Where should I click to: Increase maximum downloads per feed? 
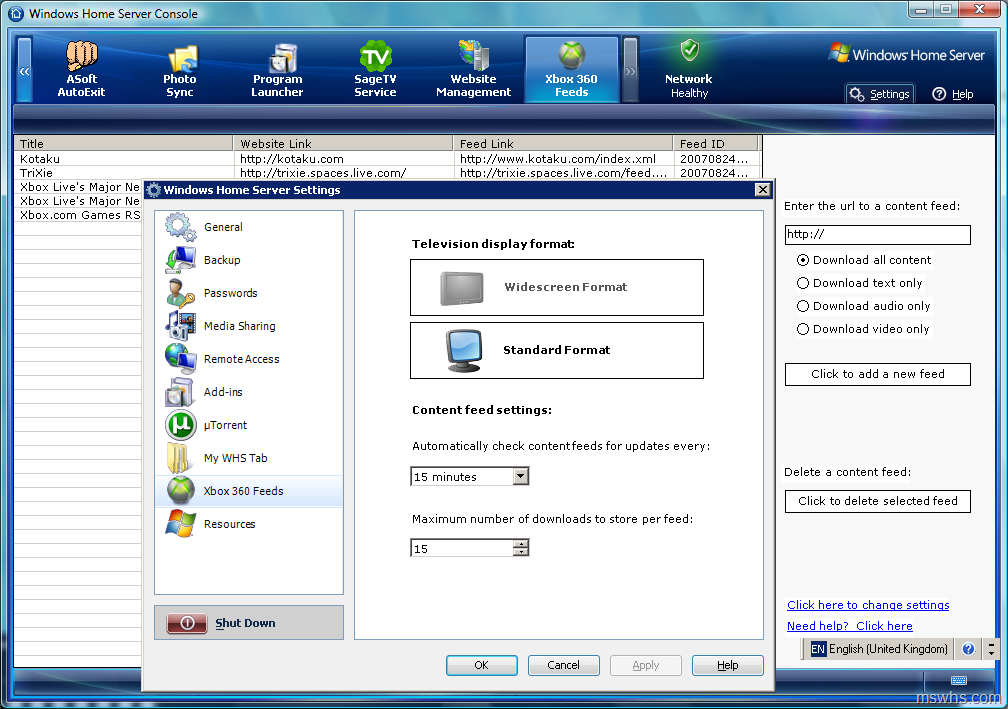[x=521, y=544]
